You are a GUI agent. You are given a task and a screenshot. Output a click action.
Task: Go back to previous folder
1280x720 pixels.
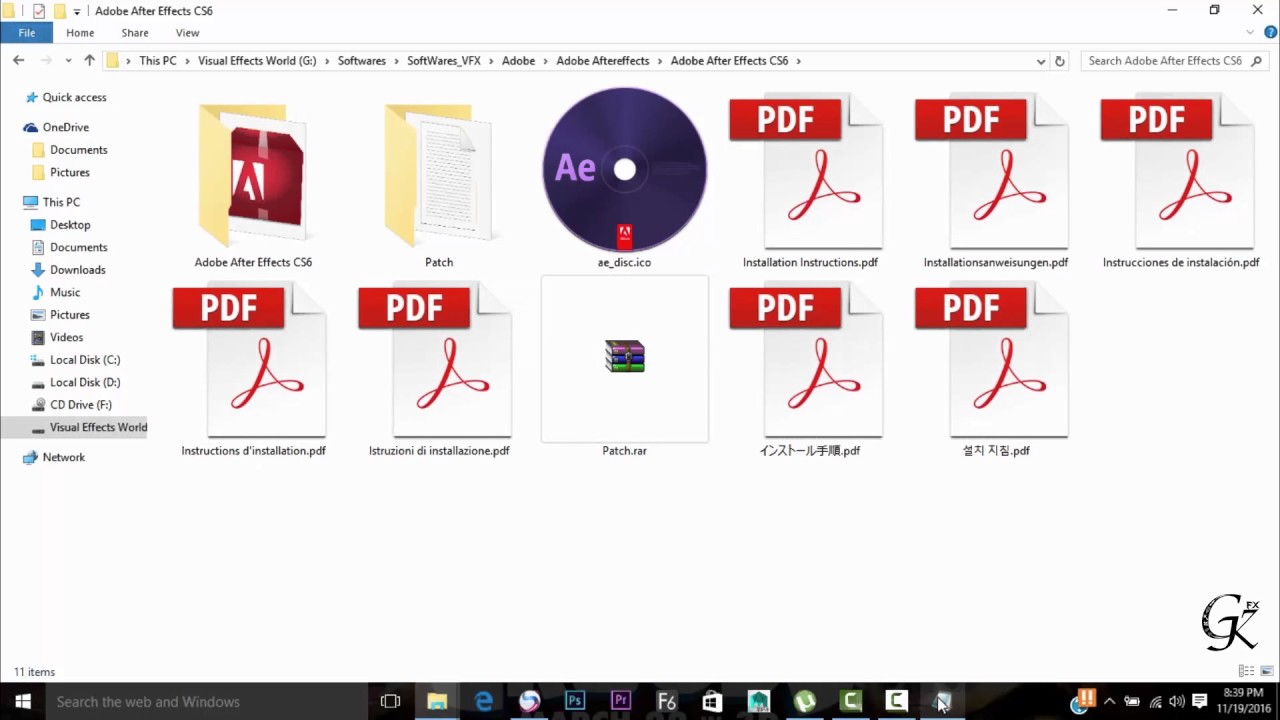(18, 60)
